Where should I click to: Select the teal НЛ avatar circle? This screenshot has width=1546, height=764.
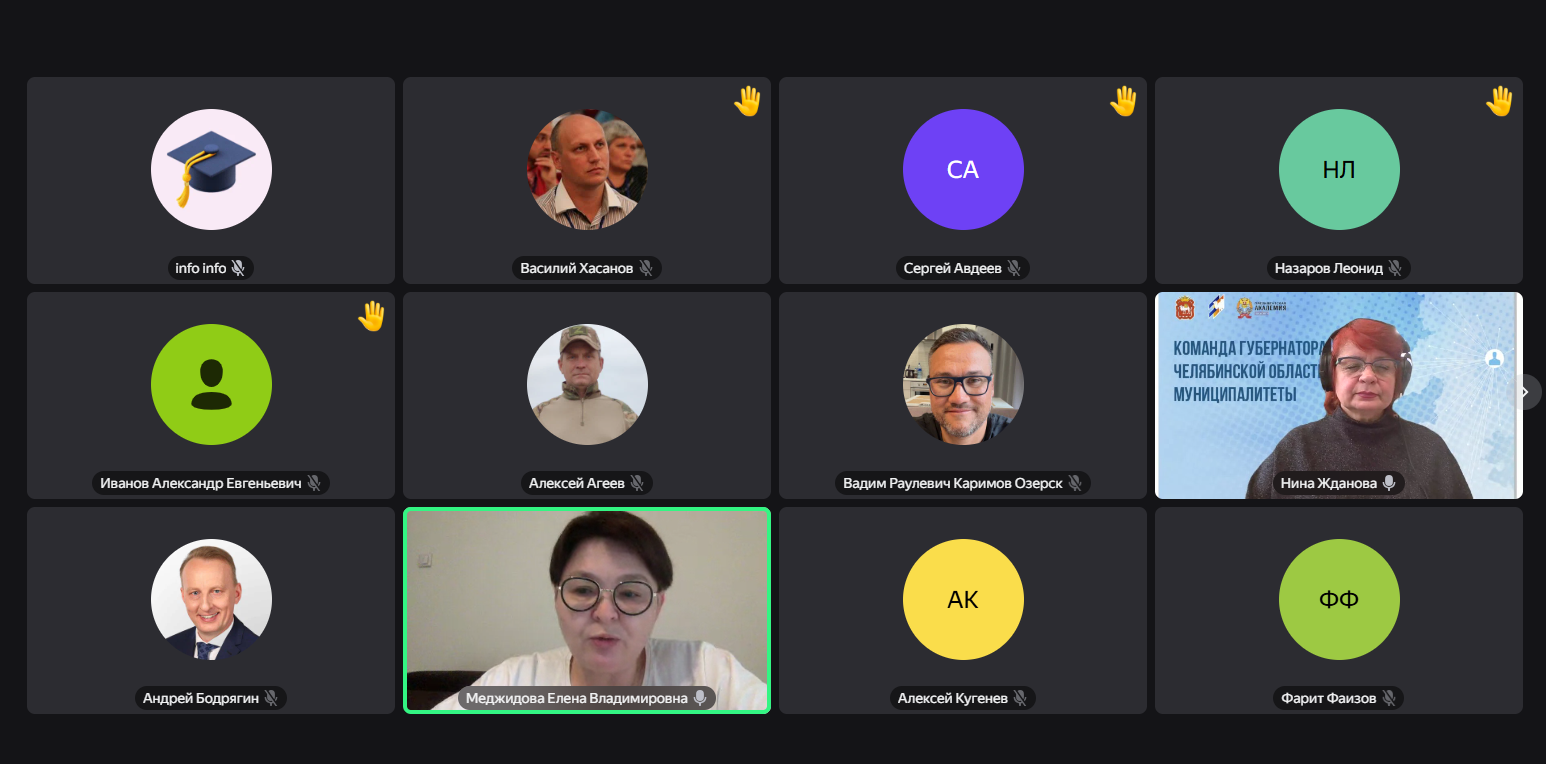(1339, 170)
